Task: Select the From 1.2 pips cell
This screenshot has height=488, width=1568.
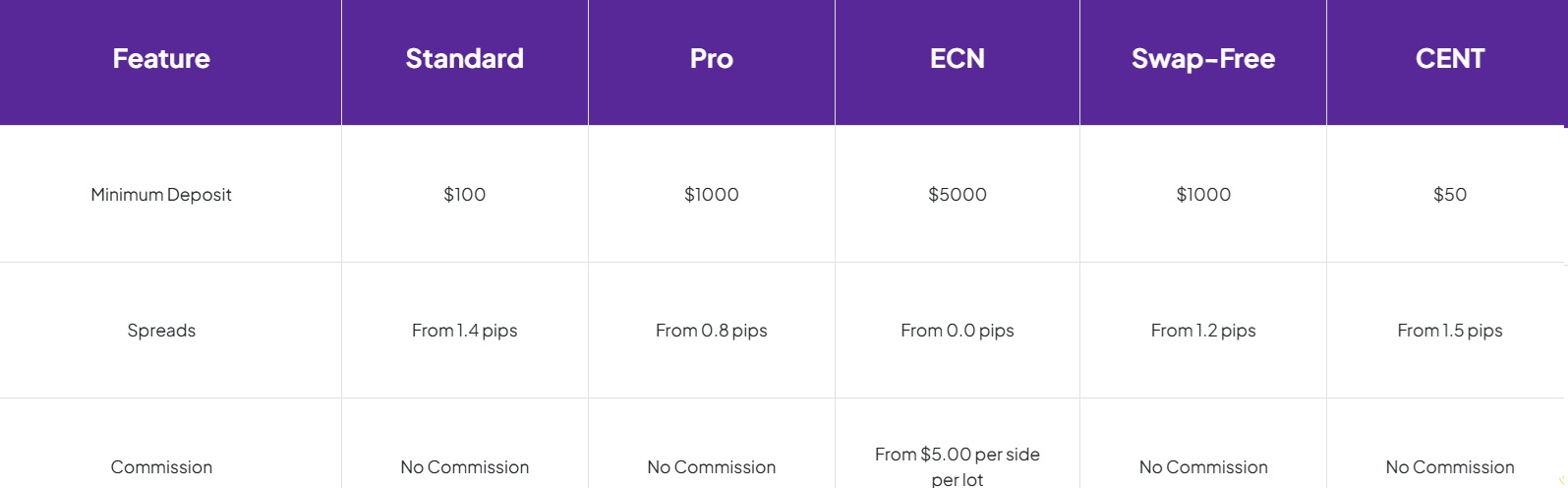Action: click(1202, 331)
